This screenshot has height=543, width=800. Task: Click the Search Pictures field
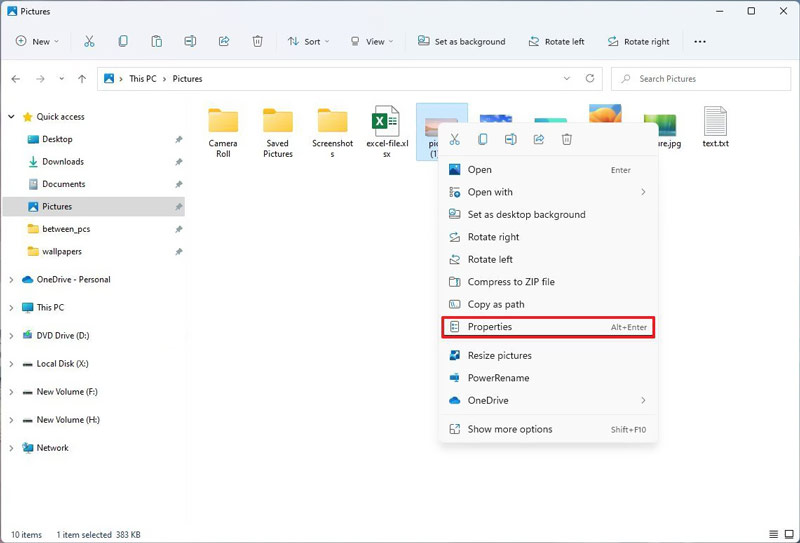tap(701, 79)
